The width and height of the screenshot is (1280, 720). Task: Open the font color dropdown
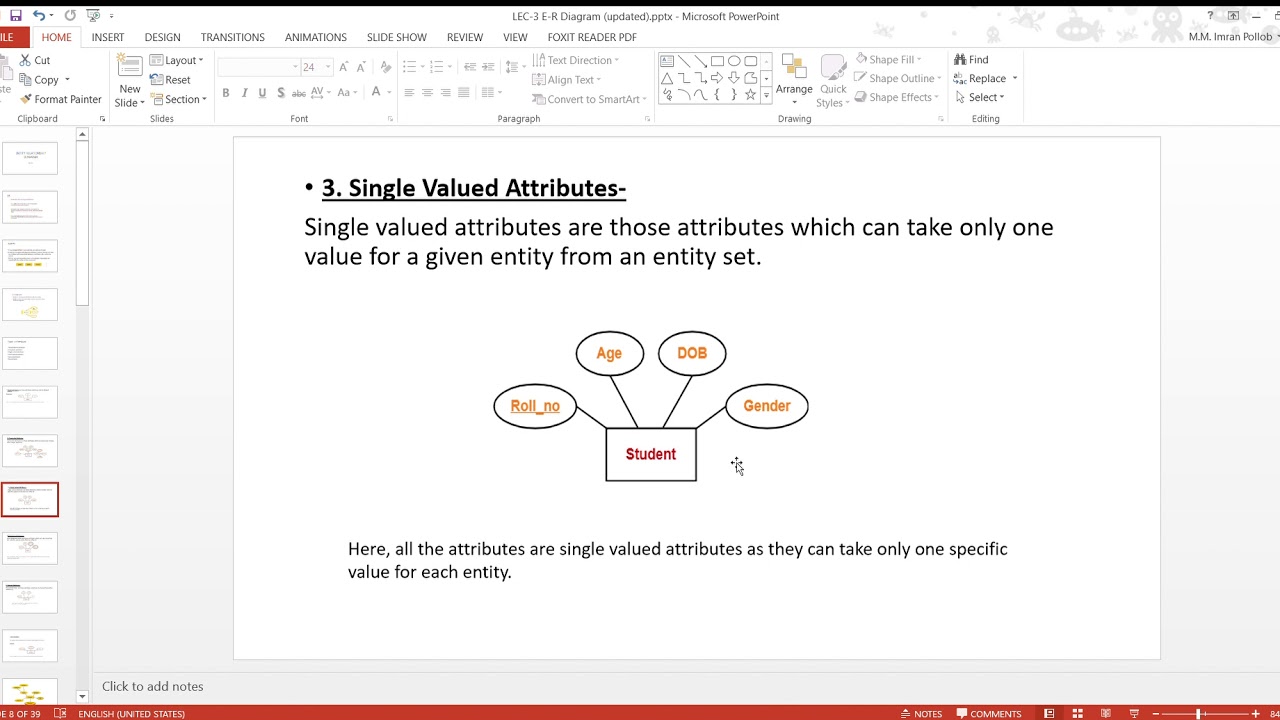click(390, 93)
